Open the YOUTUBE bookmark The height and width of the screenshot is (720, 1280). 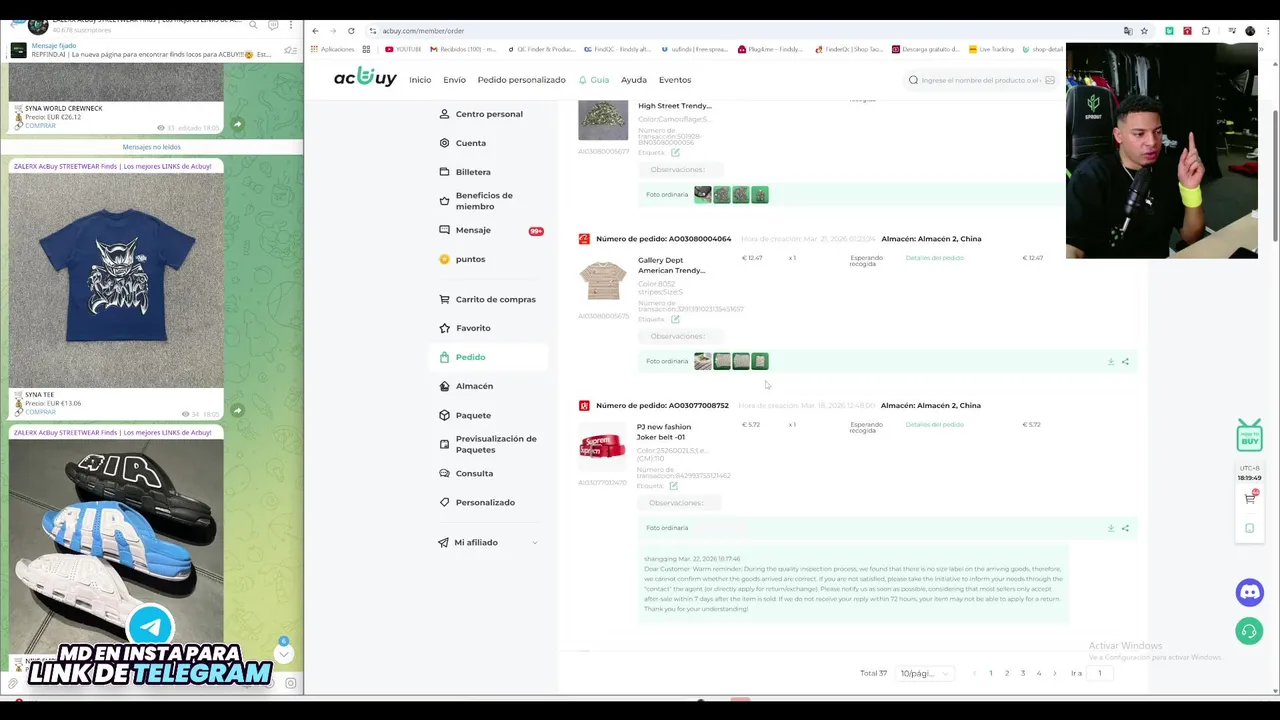pyautogui.click(x=403, y=49)
